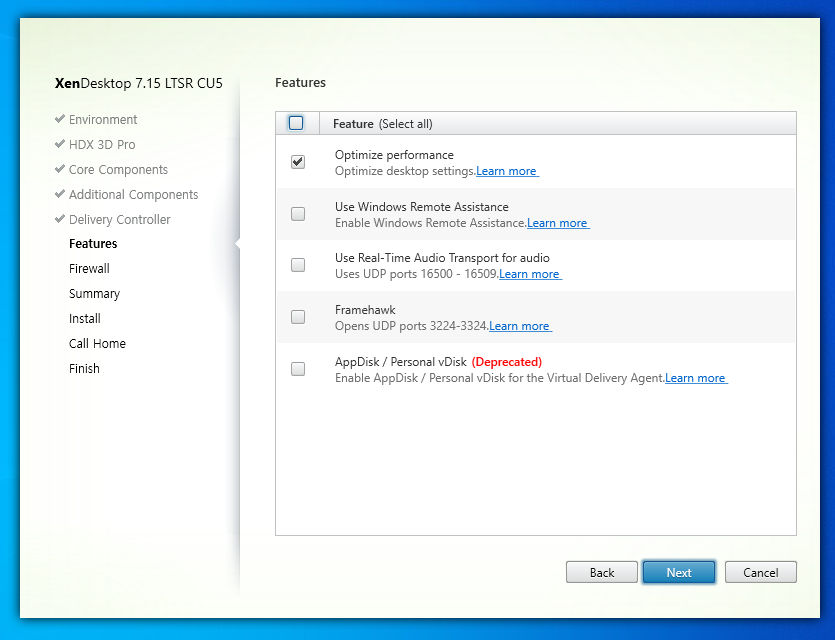The height and width of the screenshot is (640, 835).
Task: Click the XenDesktop 7.15 LTSR CU5 title
Action: (138, 84)
